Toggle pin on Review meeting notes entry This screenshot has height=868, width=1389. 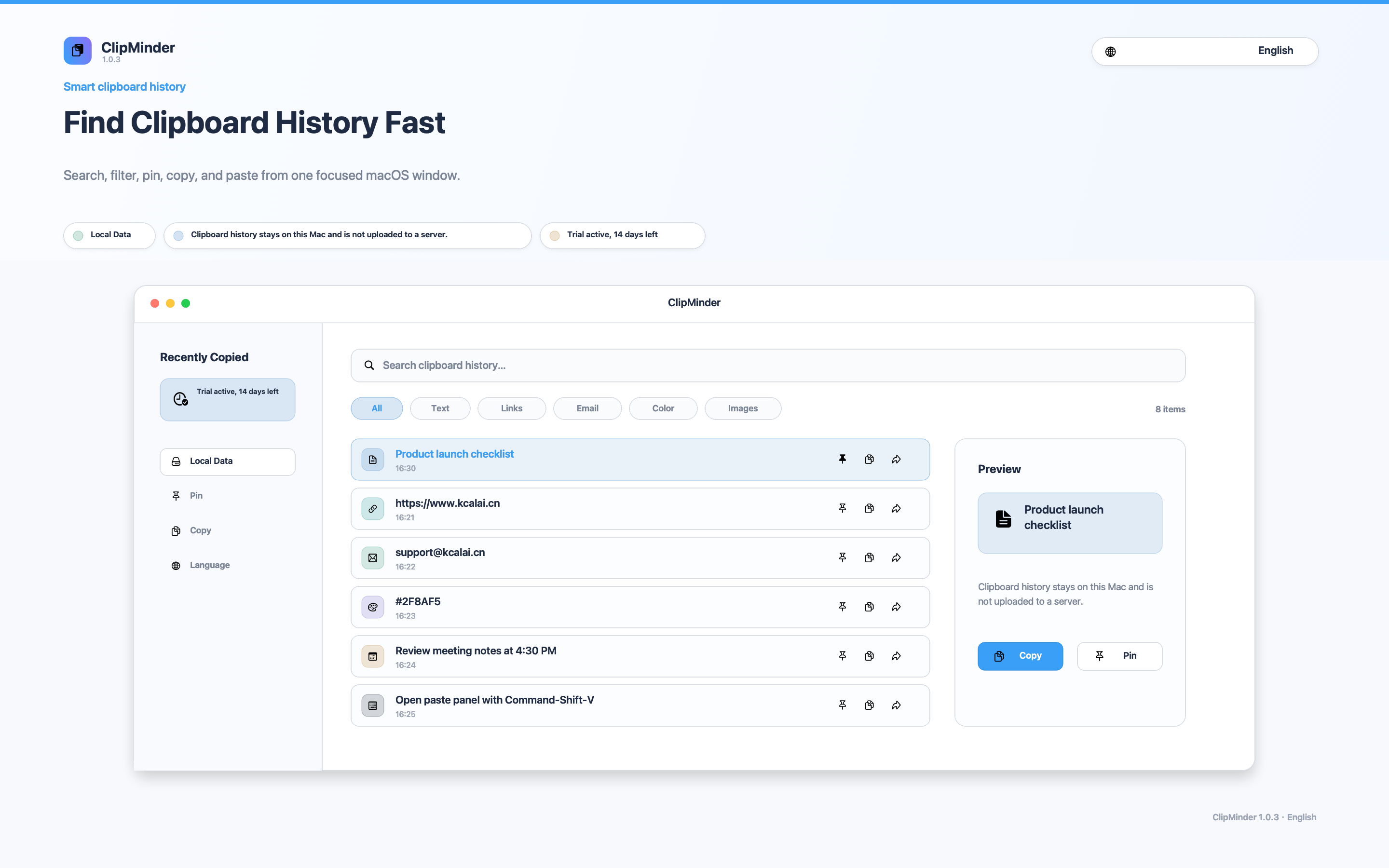click(842, 656)
